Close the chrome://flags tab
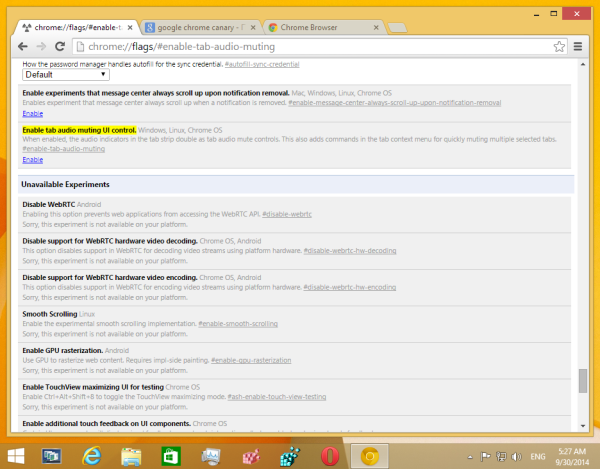600x469 pixels. [130, 28]
